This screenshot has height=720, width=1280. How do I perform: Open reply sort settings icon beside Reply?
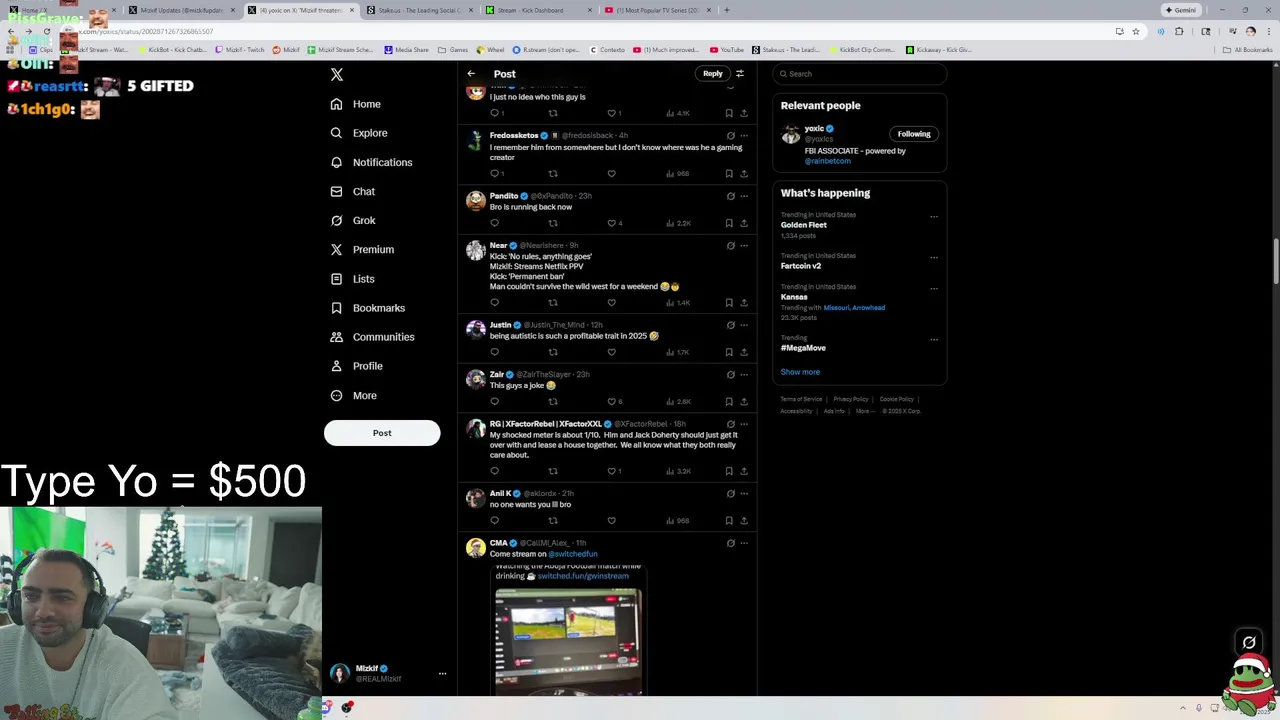(740, 73)
